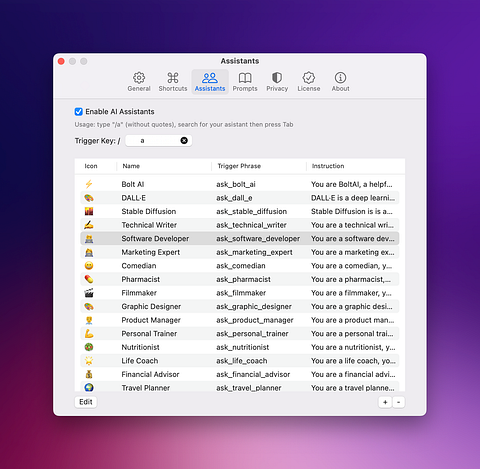Open the General settings gear tab

[139, 82]
